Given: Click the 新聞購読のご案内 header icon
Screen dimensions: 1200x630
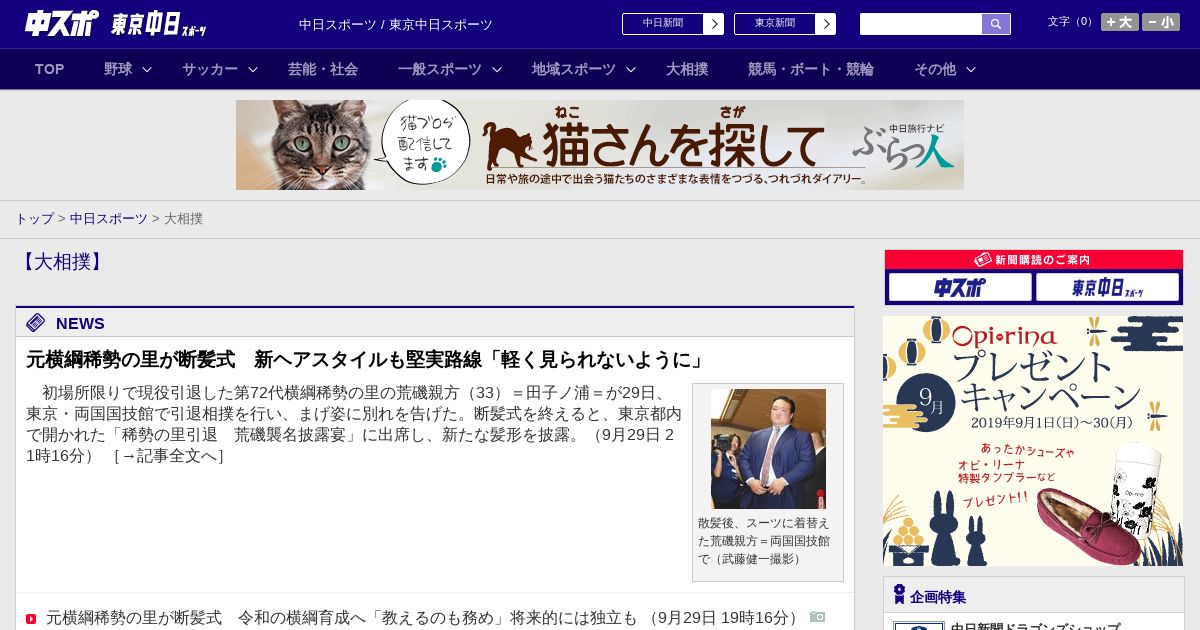Looking at the screenshot, I should [983, 259].
